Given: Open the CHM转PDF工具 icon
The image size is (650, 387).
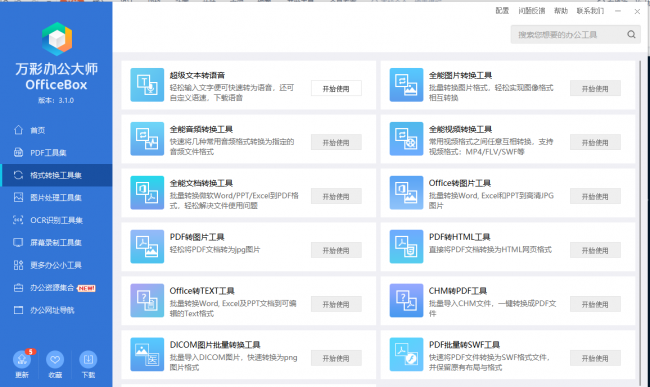Looking at the screenshot, I should coord(406,300).
